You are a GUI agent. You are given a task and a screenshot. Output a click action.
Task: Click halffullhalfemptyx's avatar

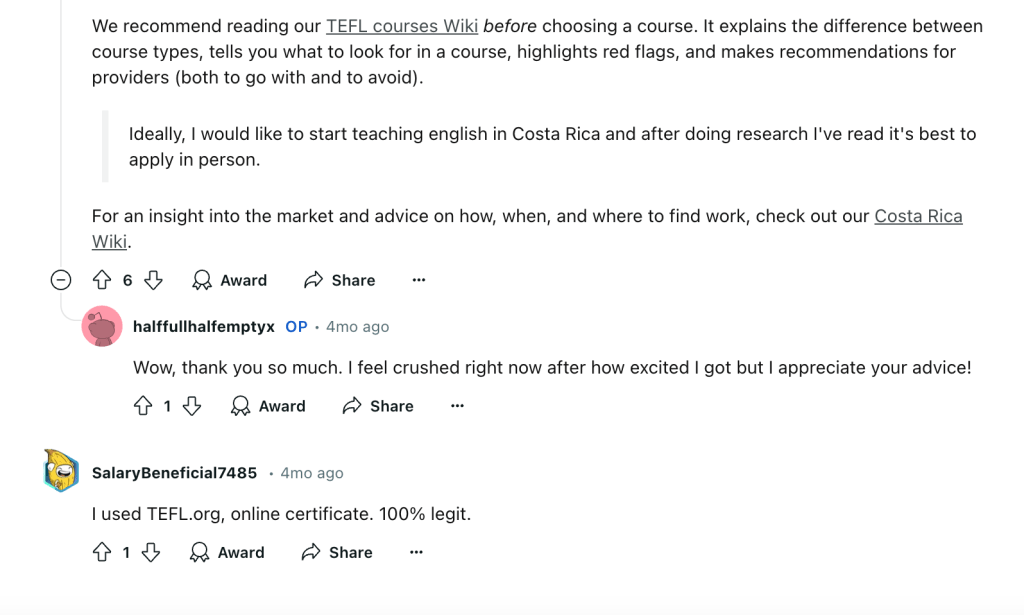tap(103, 327)
